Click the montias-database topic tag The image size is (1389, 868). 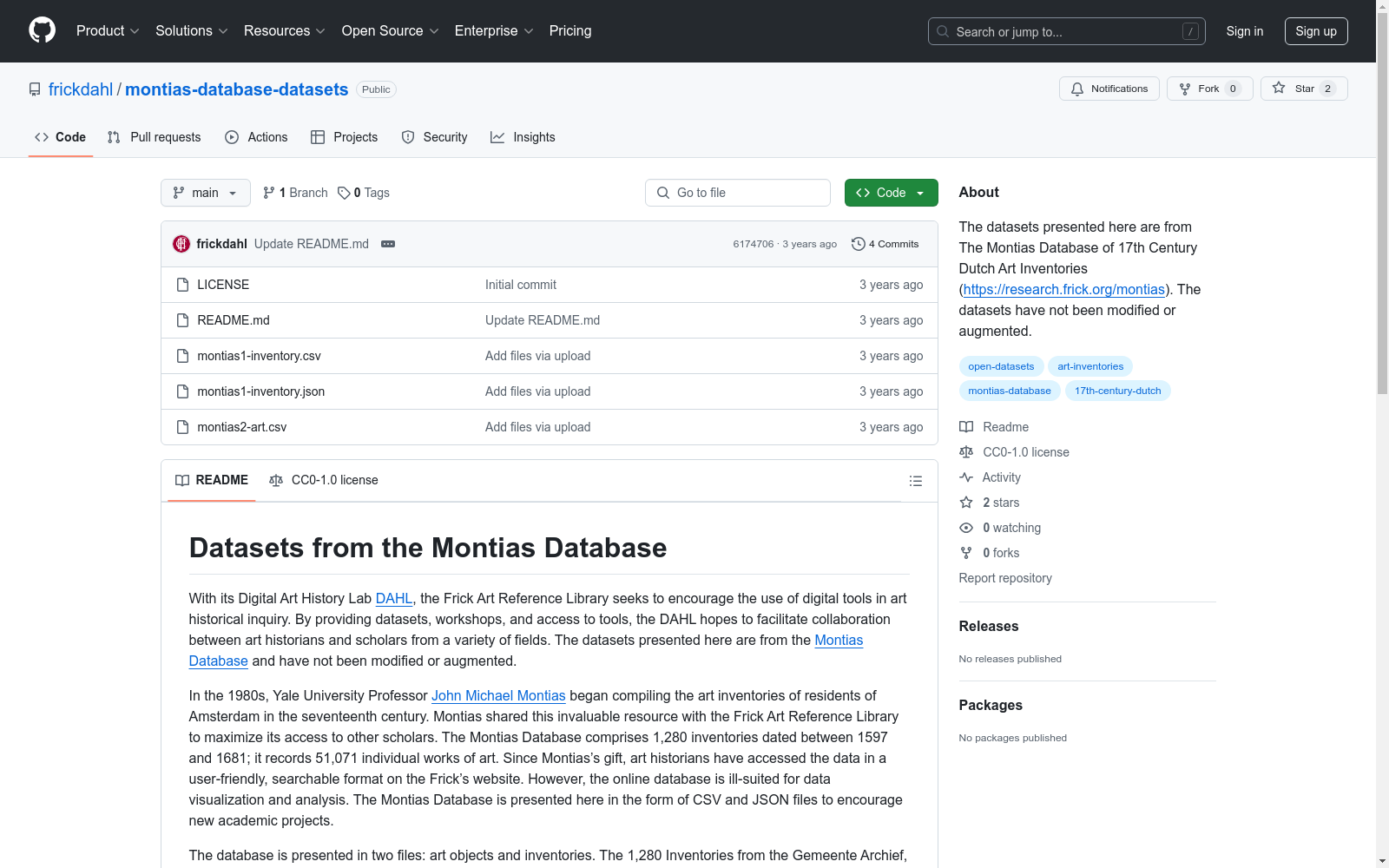pyautogui.click(x=1010, y=391)
